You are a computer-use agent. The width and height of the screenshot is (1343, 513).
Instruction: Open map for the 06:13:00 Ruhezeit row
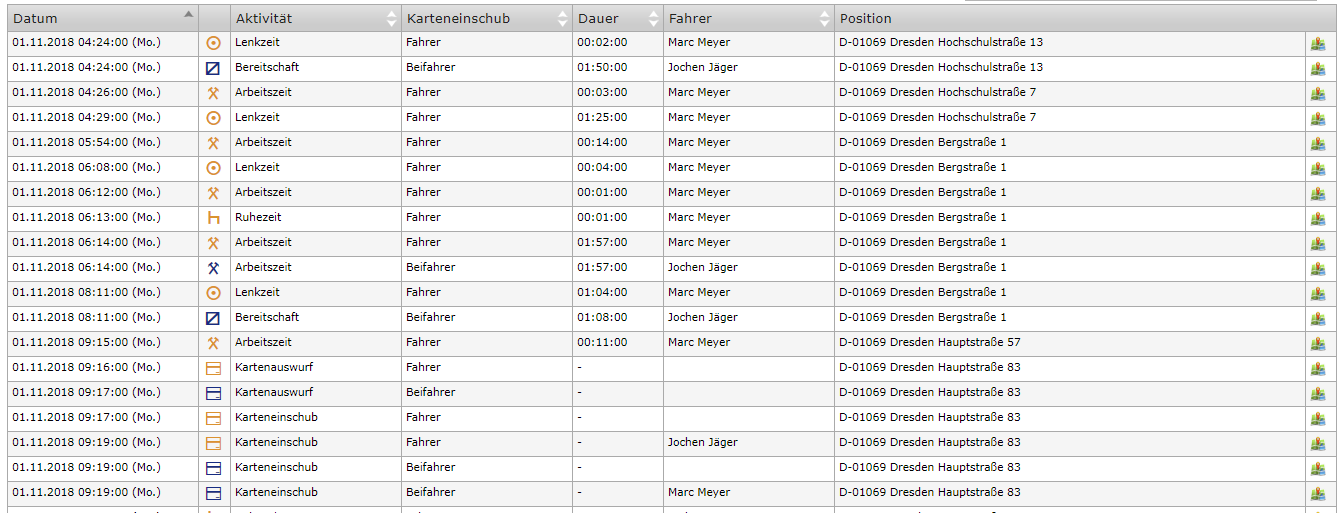click(x=1318, y=218)
